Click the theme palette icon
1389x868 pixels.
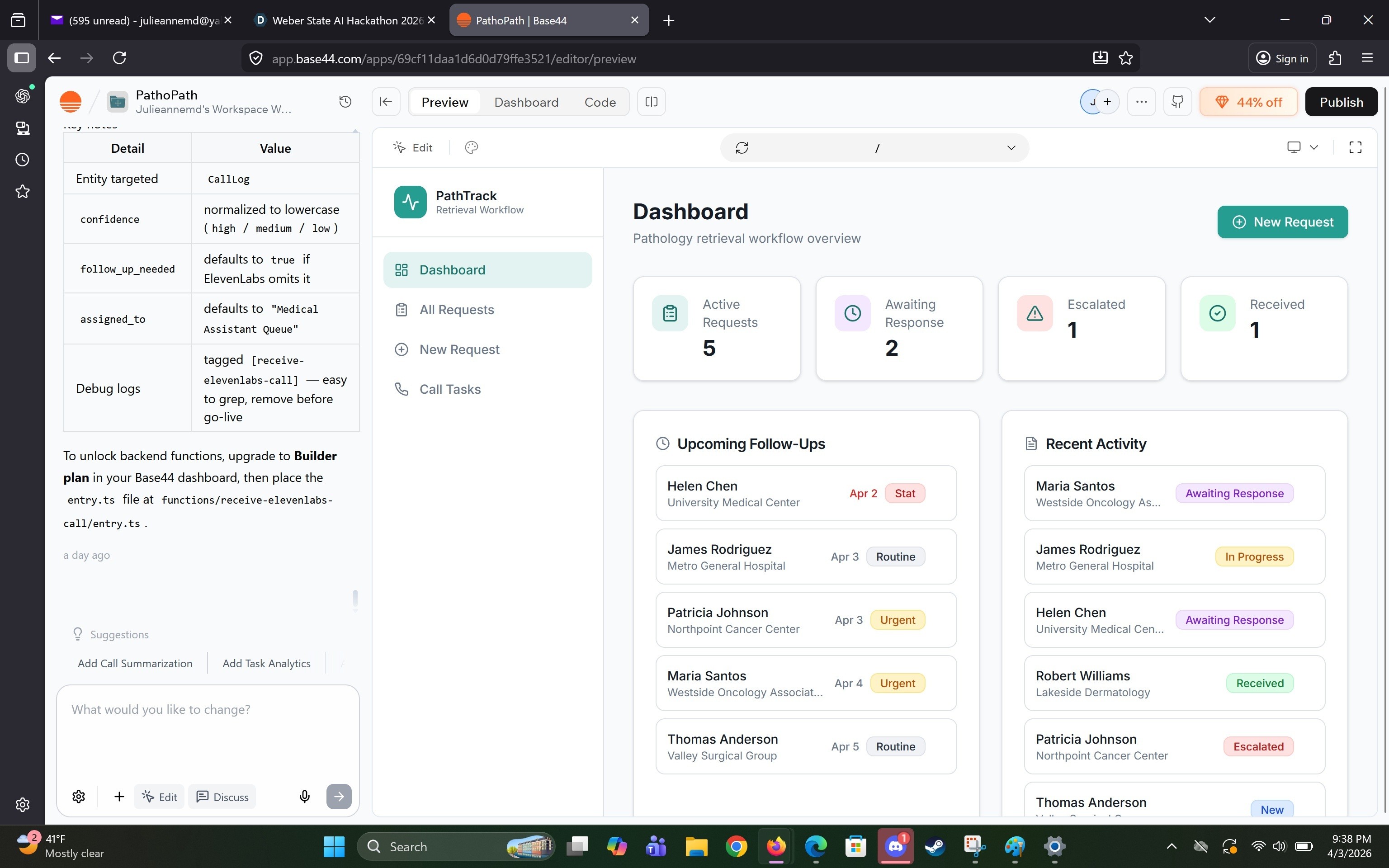(x=471, y=147)
